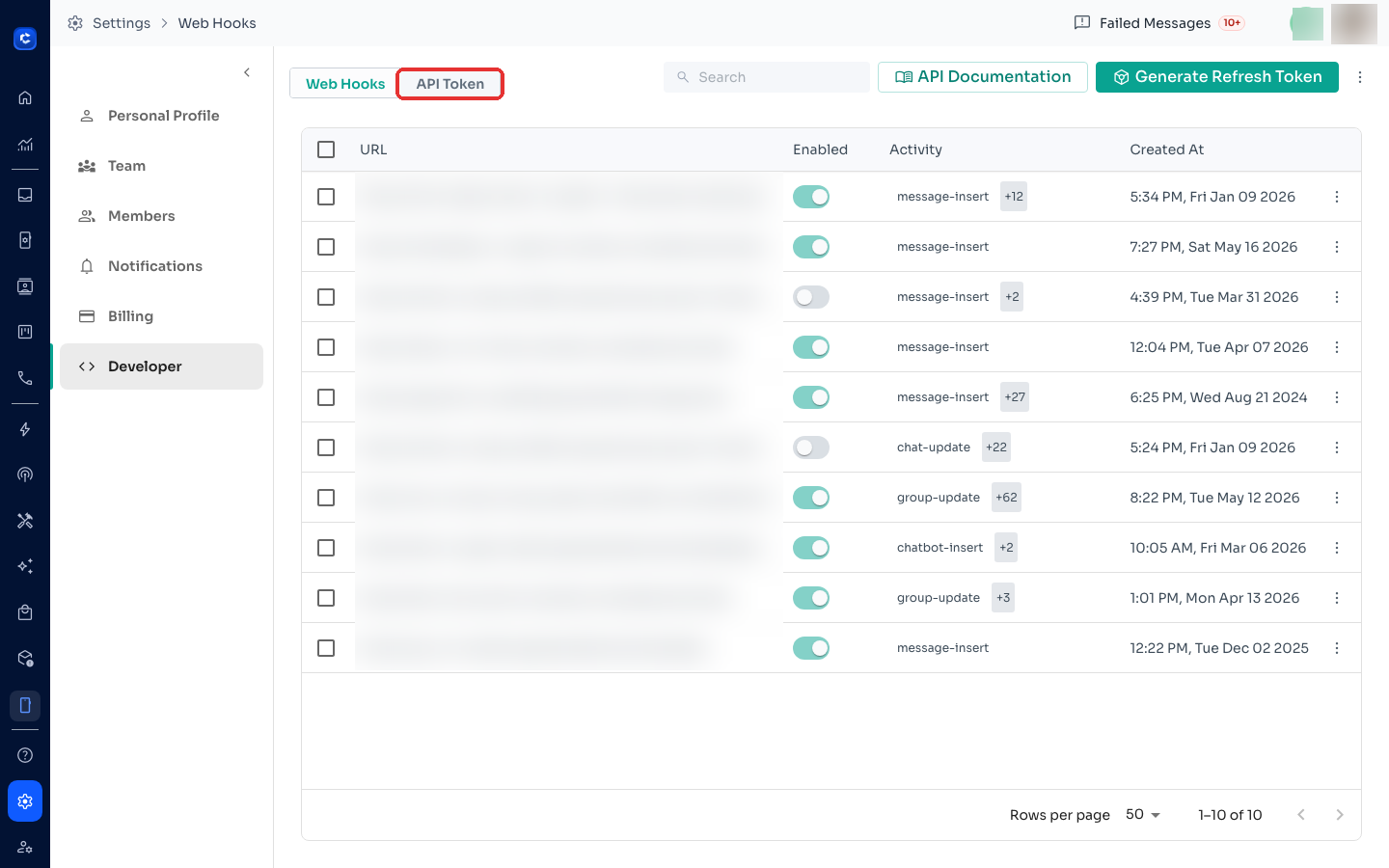Click Settings breadcrumb link

(x=122, y=23)
